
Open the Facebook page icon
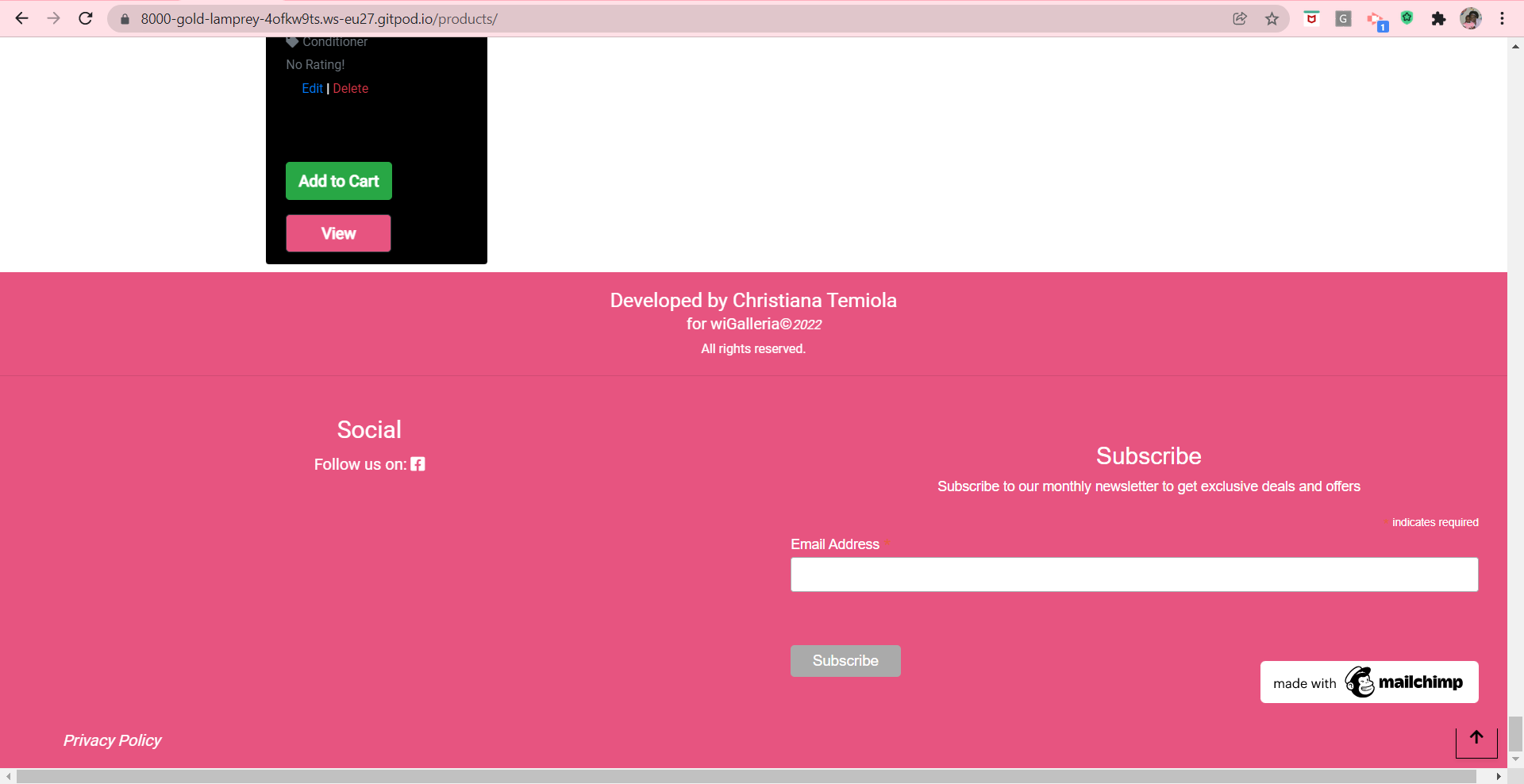(x=418, y=464)
